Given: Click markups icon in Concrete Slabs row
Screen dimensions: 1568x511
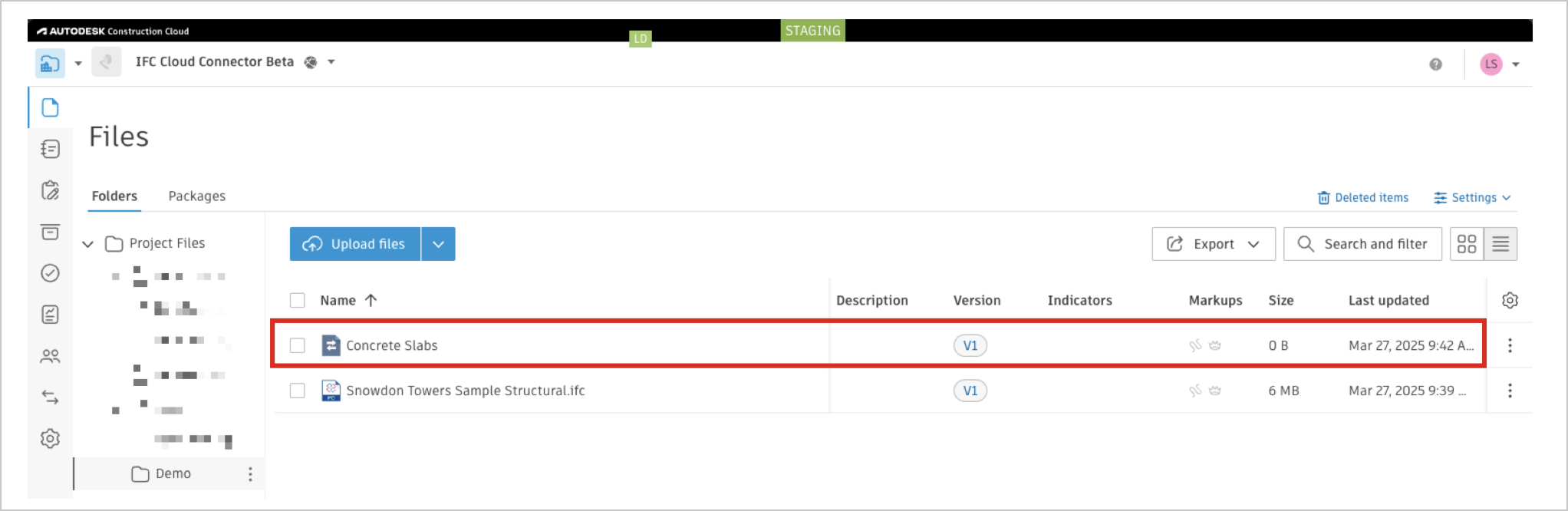Looking at the screenshot, I should pyautogui.click(x=1195, y=345).
